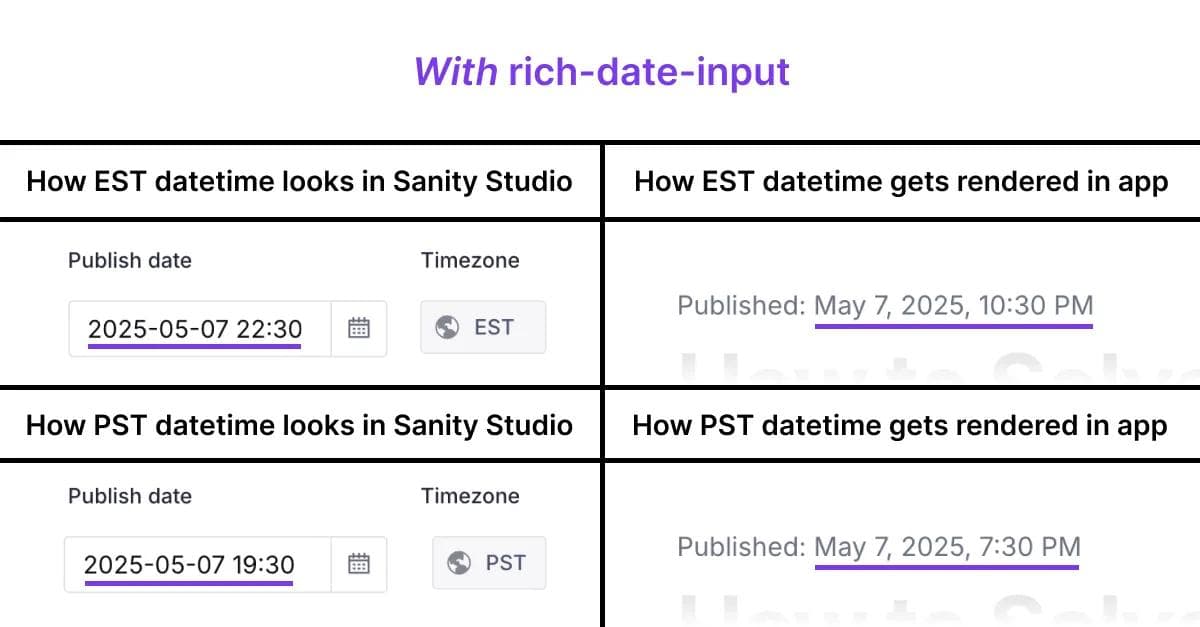Click the Publish date label in the PST panel

(130, 495)
